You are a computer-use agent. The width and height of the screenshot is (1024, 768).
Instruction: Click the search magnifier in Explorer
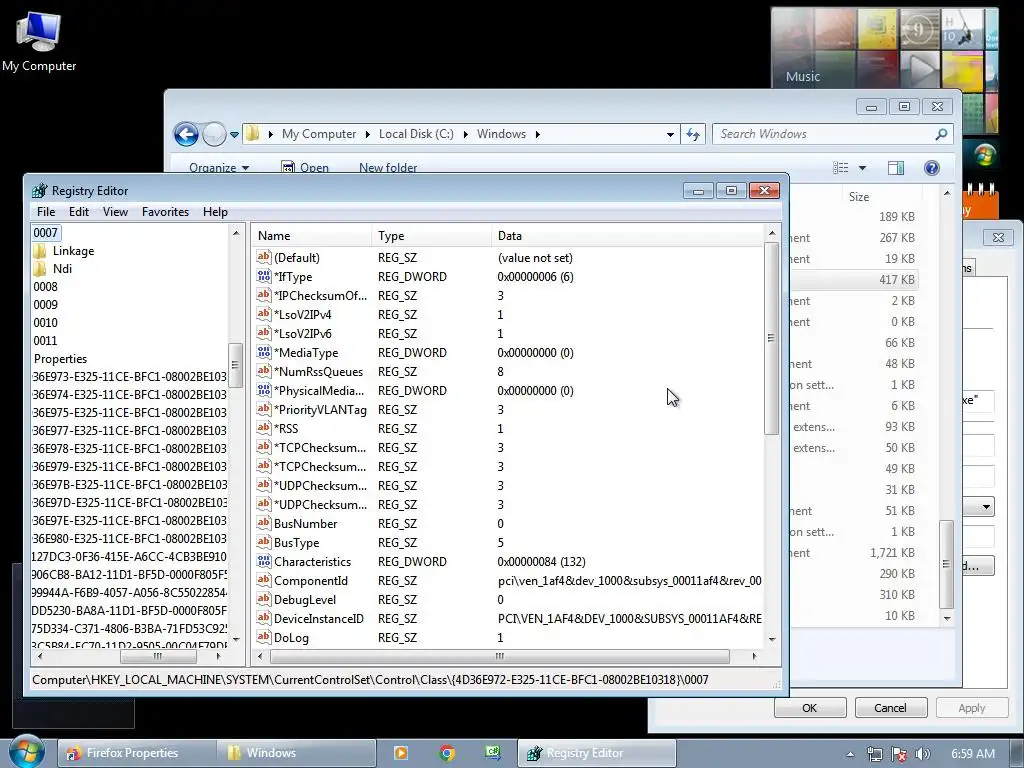coord(941,135)
